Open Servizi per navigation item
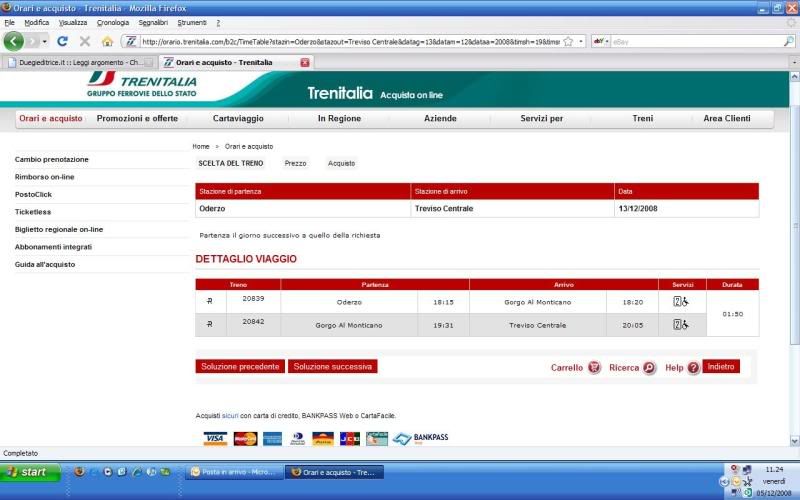 (542, 118)
